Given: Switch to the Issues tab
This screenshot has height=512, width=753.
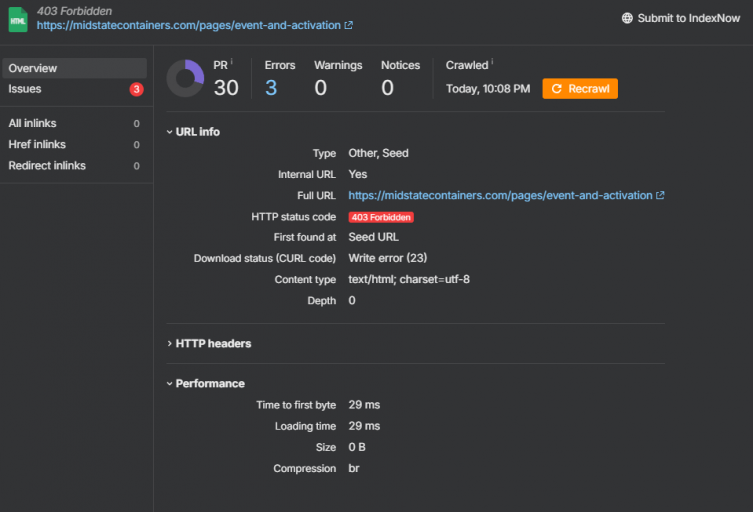Looking at the screenshot, I should coord(74,89).
